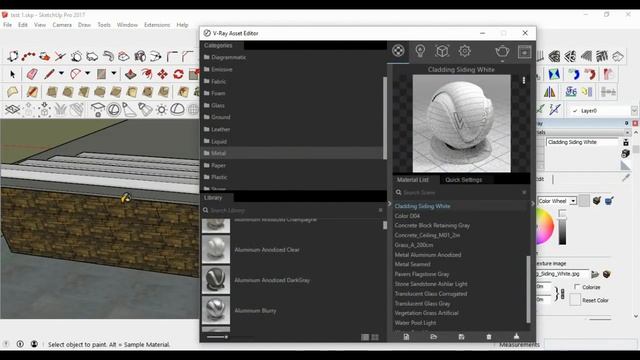
Task: Select the SketchUp arrow Select tool
Action: (x=13, y=74)
